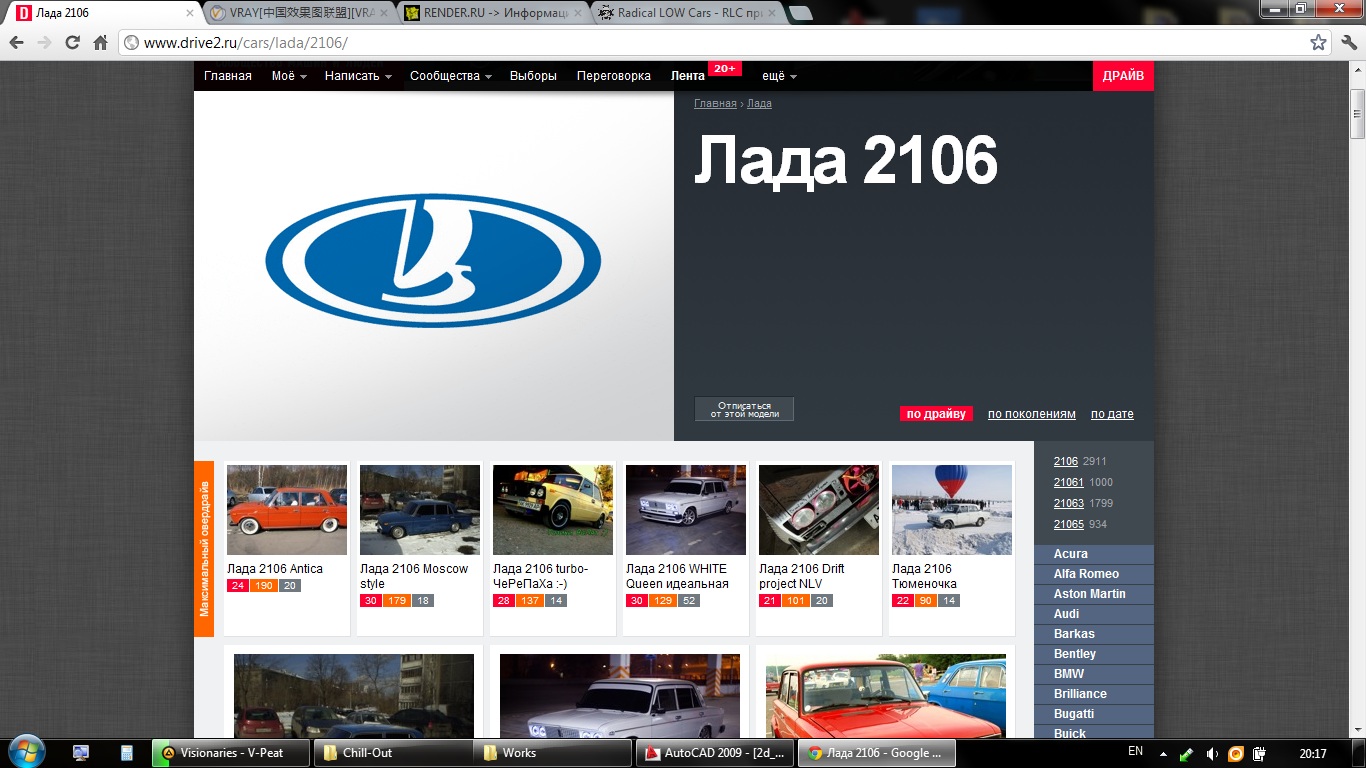Screen dimensions: 1366x768
Task: Open a new browser tab
Action: pos(800,13)
